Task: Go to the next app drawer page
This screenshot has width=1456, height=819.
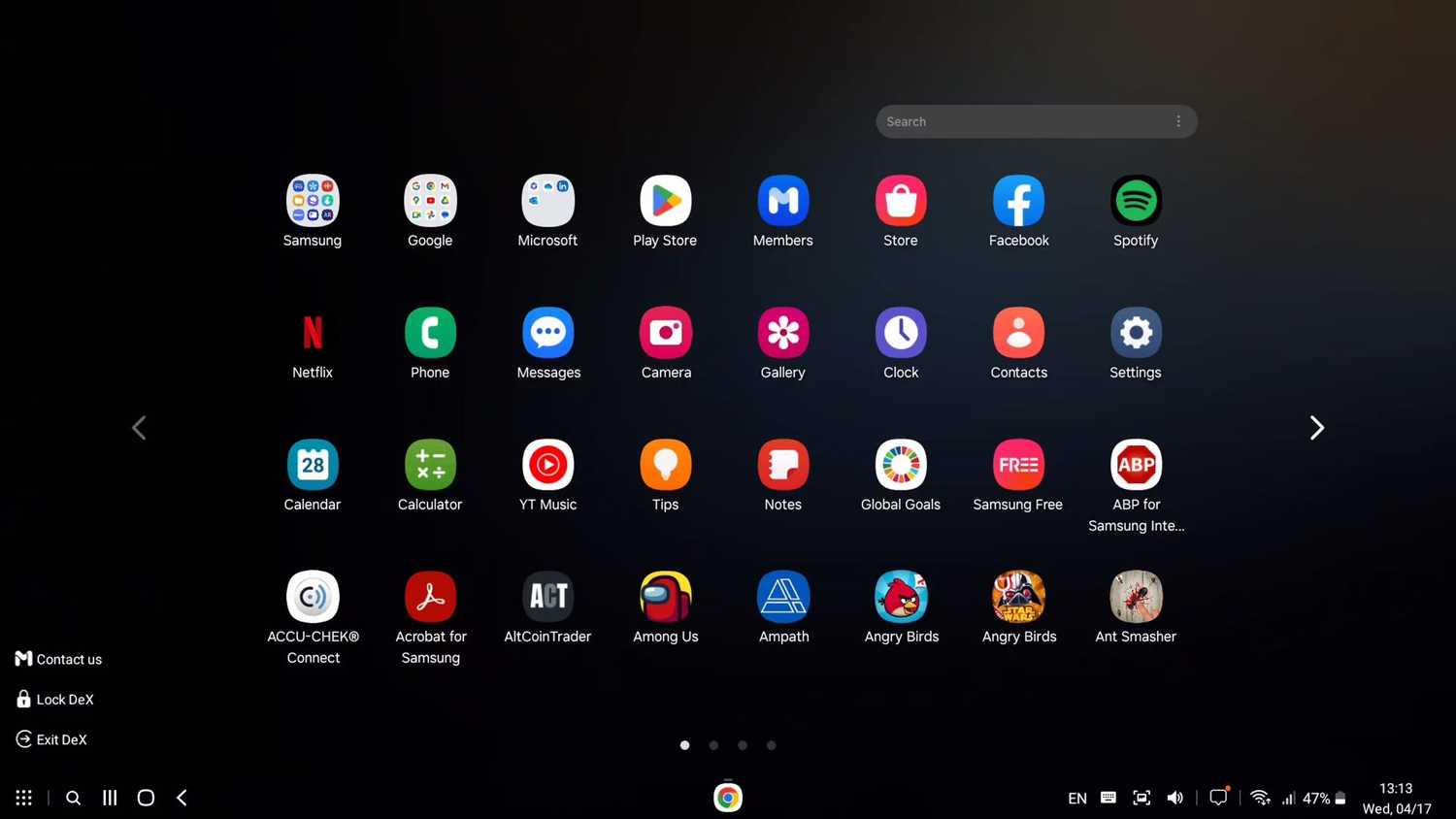Action: 1316,427
